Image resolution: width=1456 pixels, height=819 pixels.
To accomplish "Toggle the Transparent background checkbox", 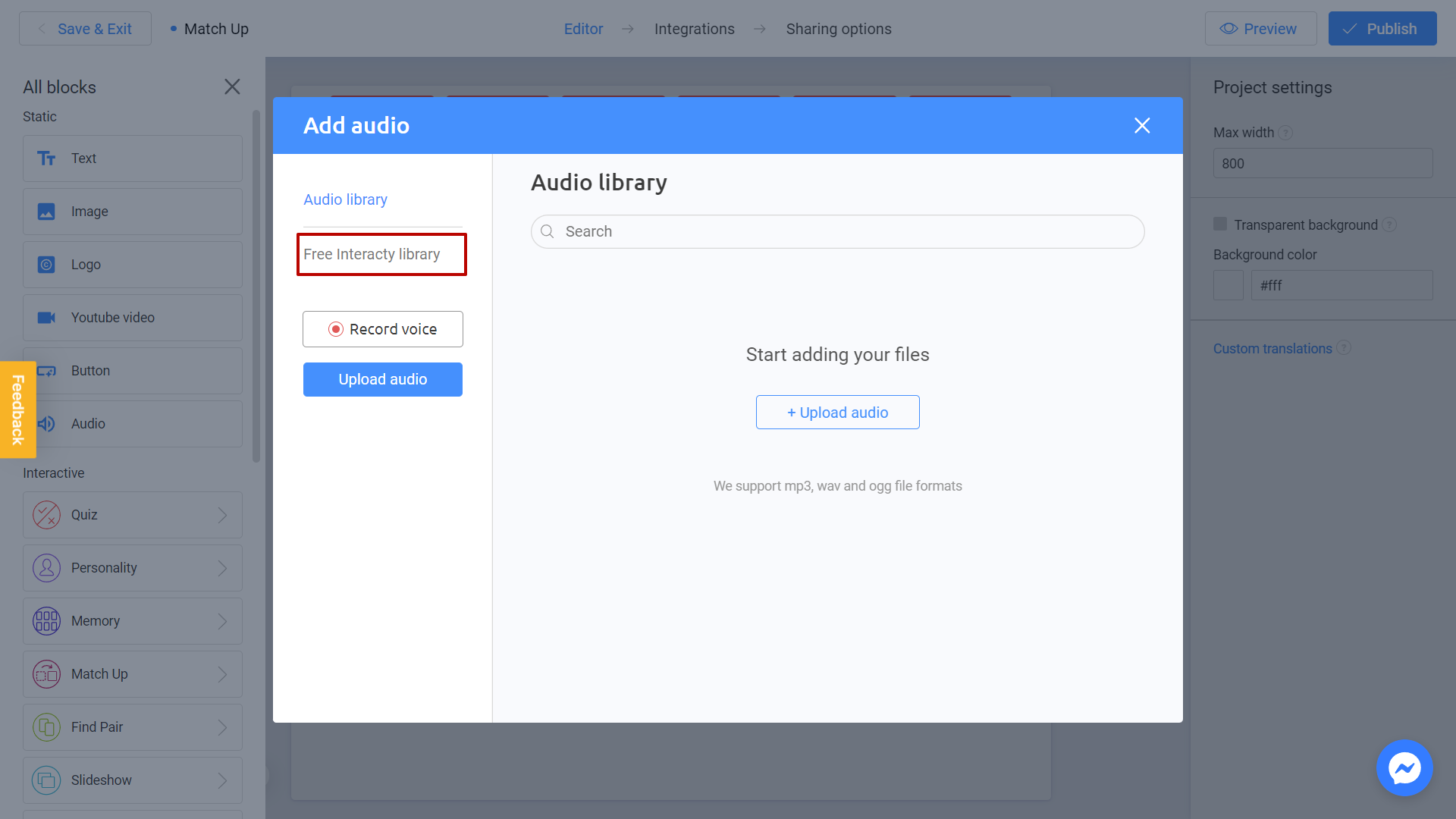I will (x=1220, y=224).
